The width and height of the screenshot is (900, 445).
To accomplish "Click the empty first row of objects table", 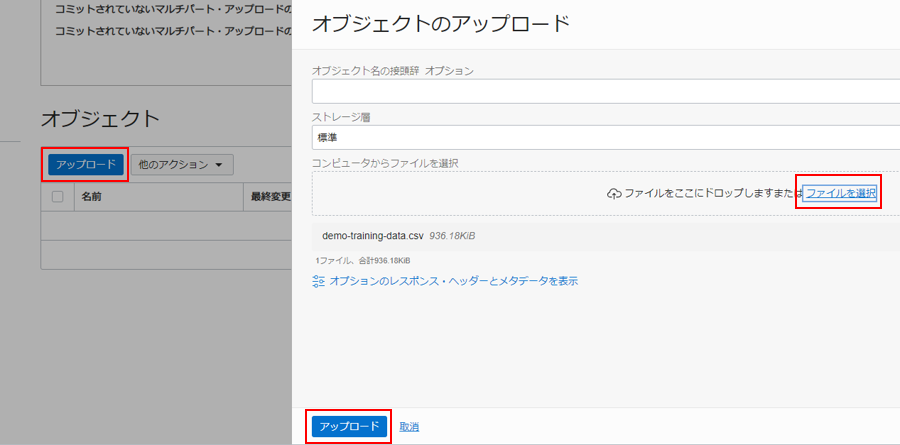I will pyautogui.click(x=165, y=225).
